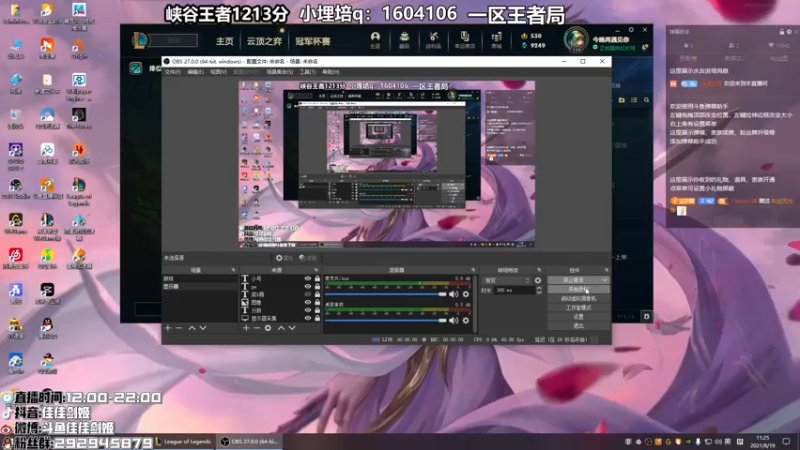Toggle visibility of the image source
This screenshot has width=800, height=450.
click(308, 303)
